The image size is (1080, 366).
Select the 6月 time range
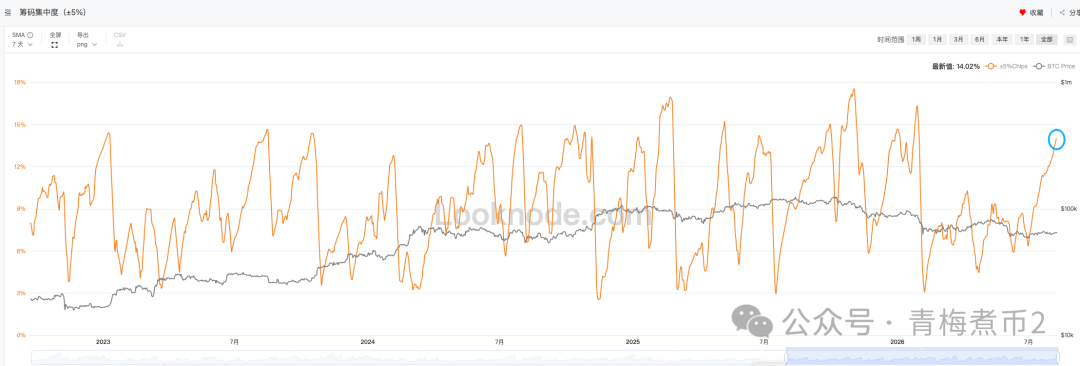coord(980,39)
